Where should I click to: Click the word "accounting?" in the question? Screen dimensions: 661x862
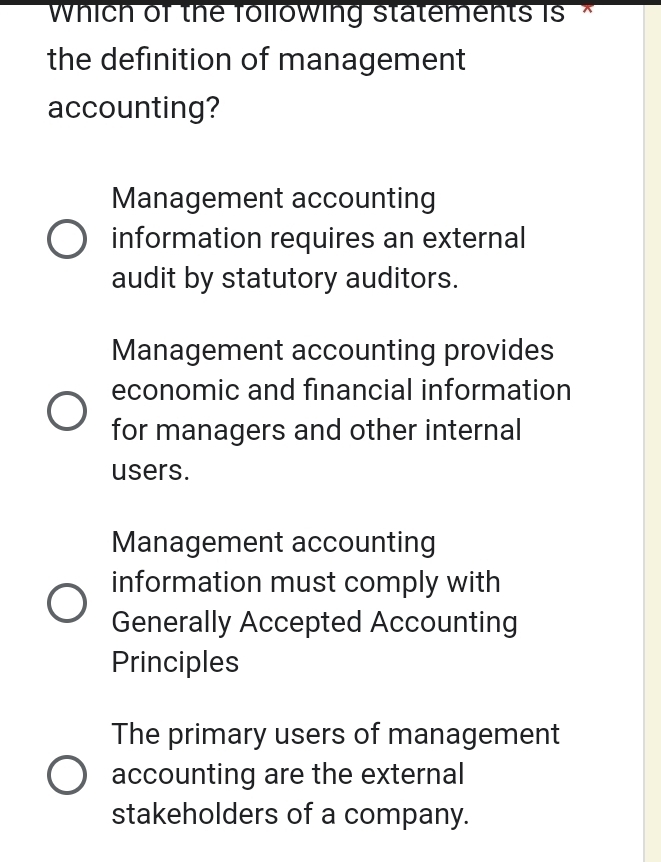[x=134, y=108]
